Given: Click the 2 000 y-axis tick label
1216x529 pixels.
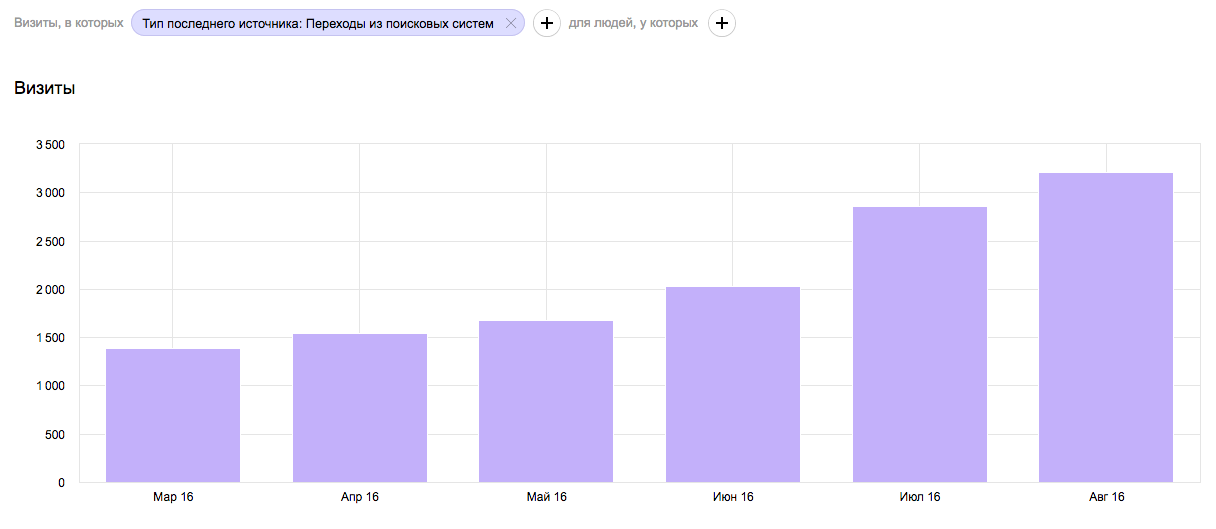Looking at the screenshot, I should (49, 290).
